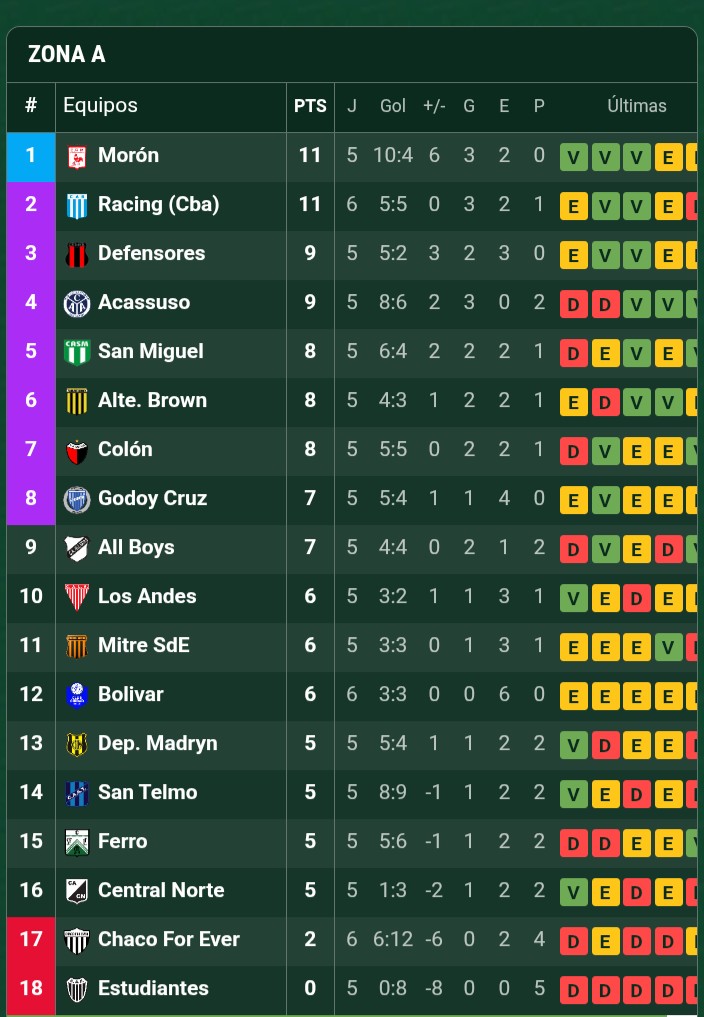Click the Racing (Cba) club crest
The image size is (704, 1017).
pyautogui.click(x=77, y=205)
